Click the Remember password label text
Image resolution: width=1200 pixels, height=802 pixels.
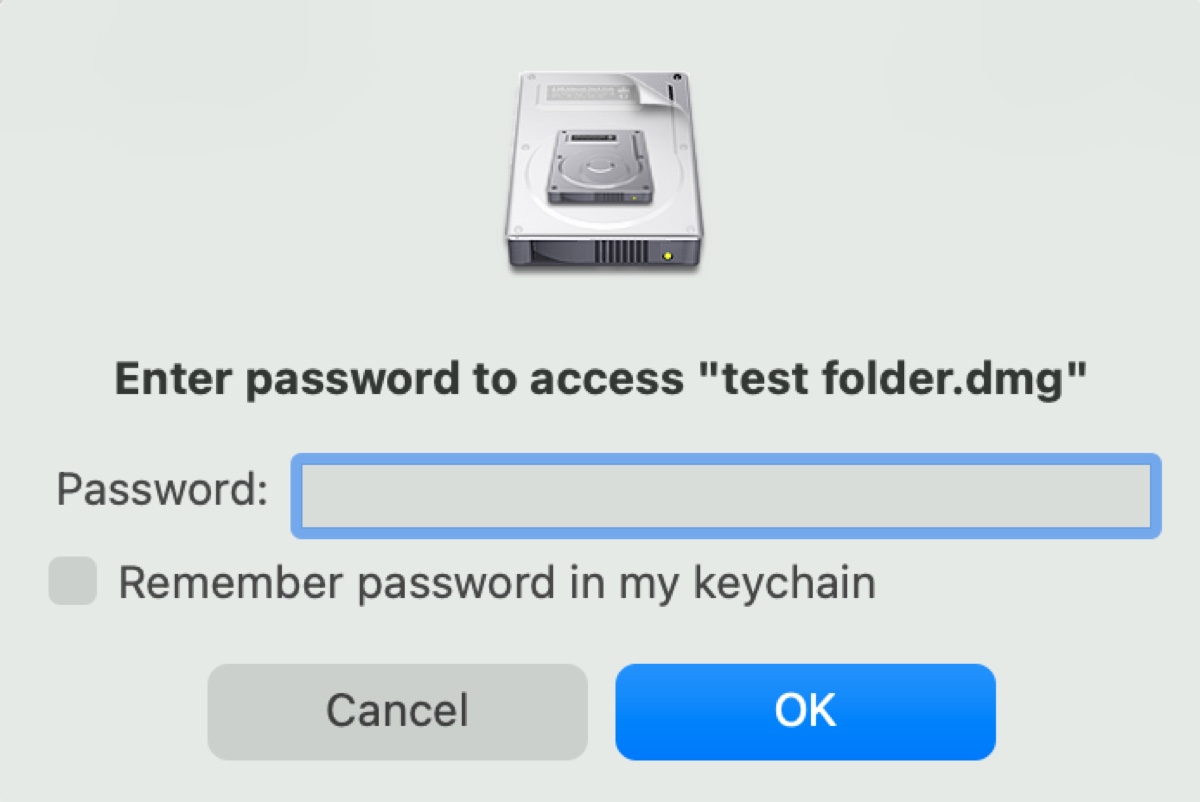(x=497, y=581)
